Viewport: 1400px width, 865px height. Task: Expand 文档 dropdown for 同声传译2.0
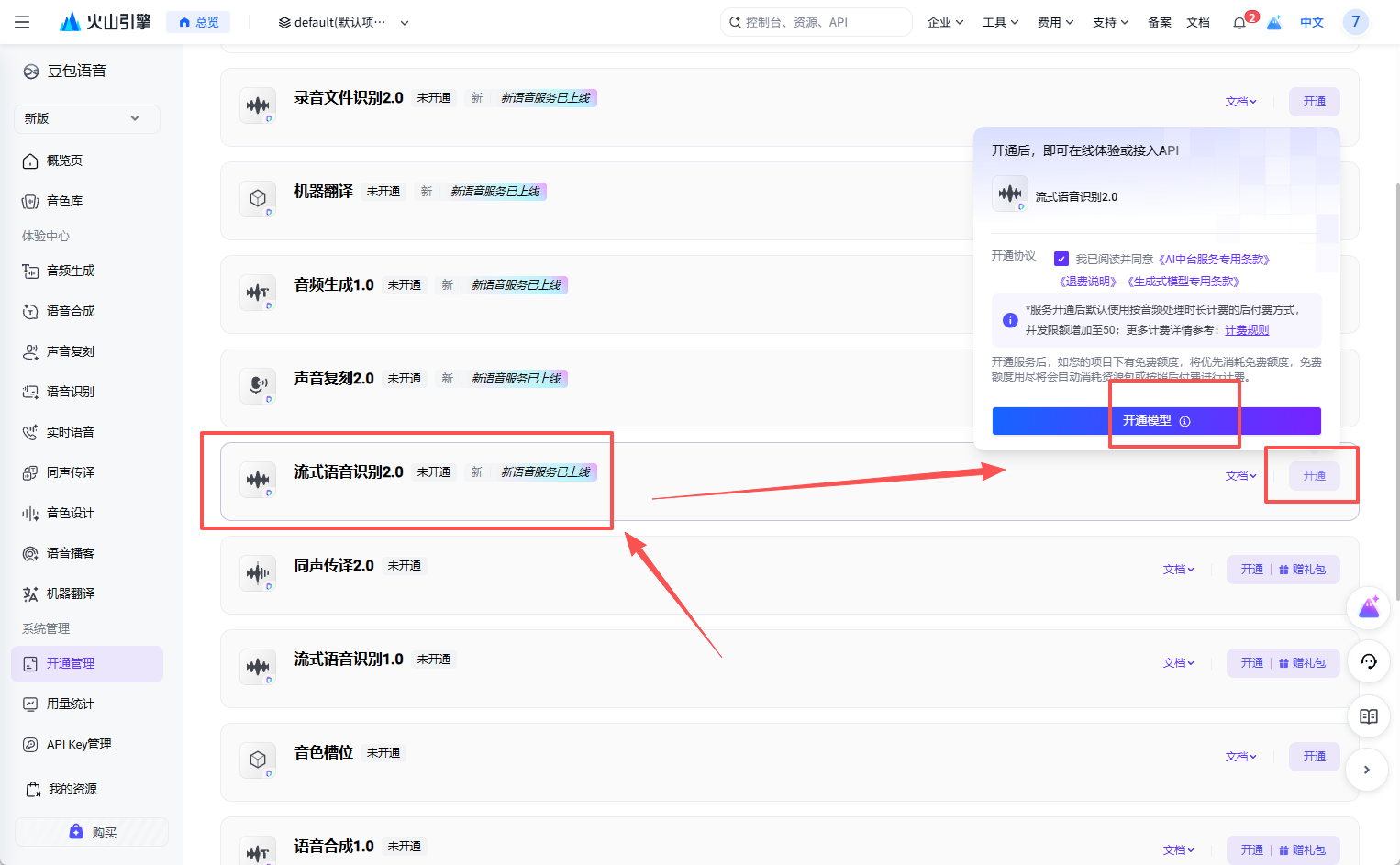coord(1178,570)
